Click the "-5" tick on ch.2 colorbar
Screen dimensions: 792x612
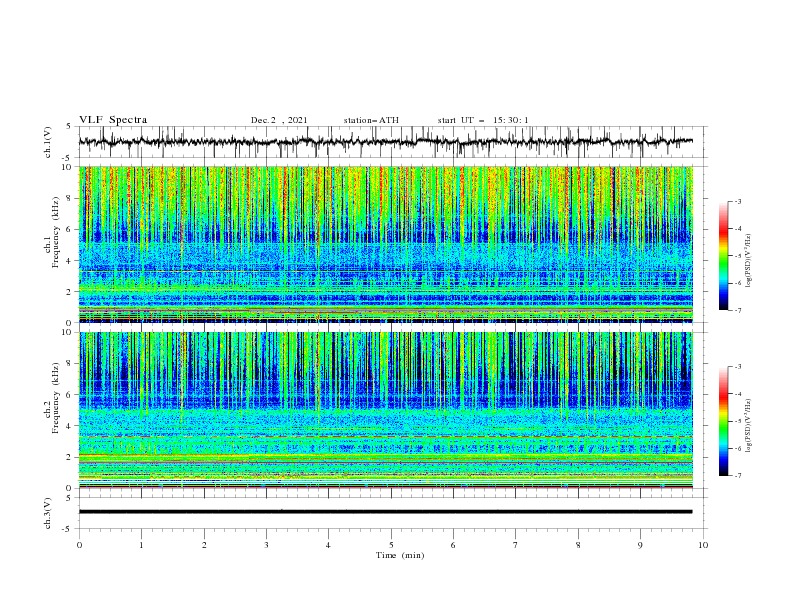pyautogui.click(x=737, y=421)
